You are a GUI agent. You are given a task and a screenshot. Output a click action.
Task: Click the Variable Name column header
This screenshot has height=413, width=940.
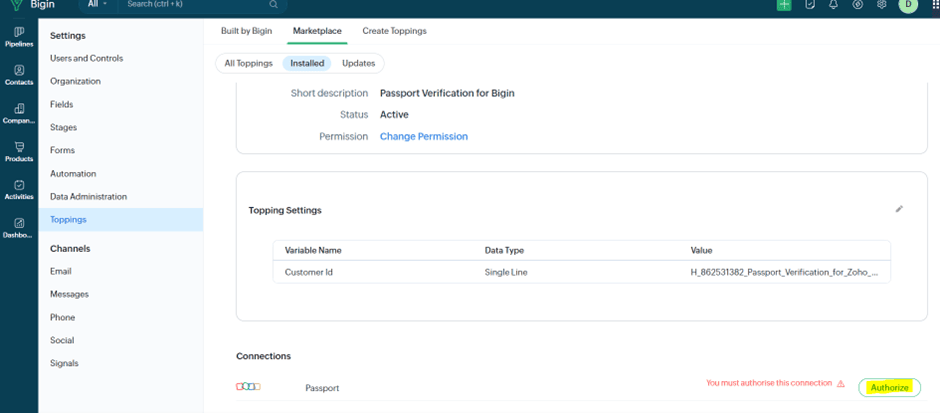(313, 251)
